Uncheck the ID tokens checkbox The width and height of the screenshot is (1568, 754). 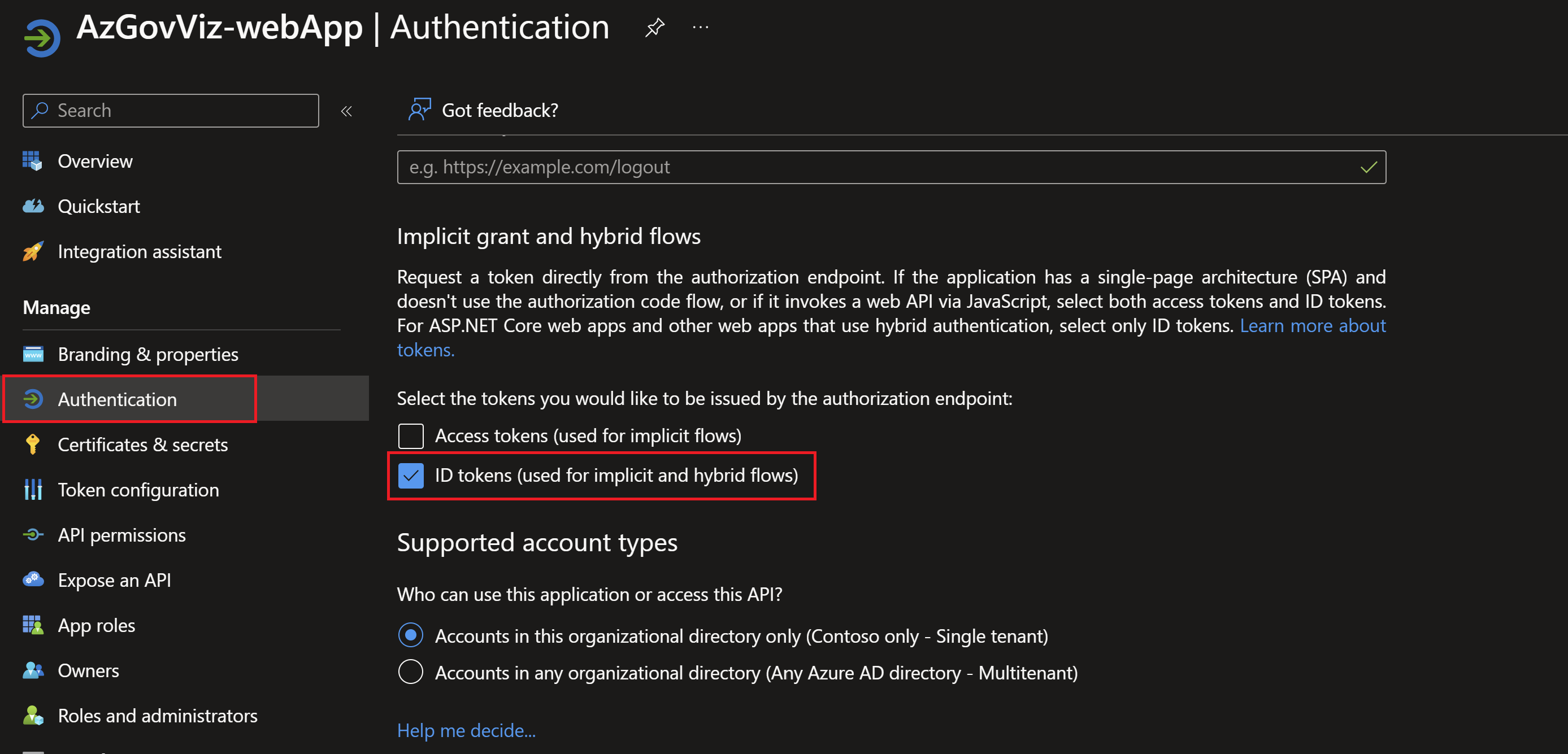411,476
